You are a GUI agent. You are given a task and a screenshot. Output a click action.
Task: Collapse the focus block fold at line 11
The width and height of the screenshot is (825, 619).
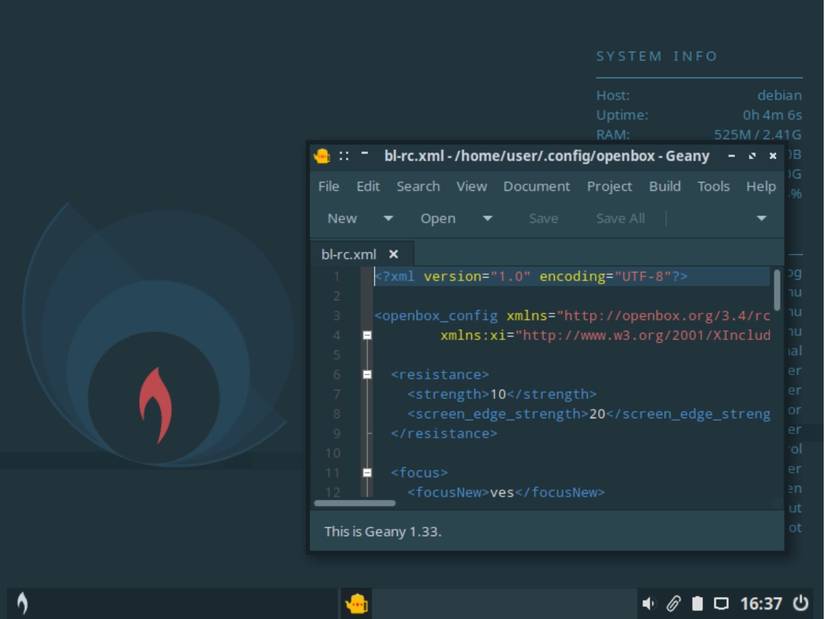click(x=366, y=472)
